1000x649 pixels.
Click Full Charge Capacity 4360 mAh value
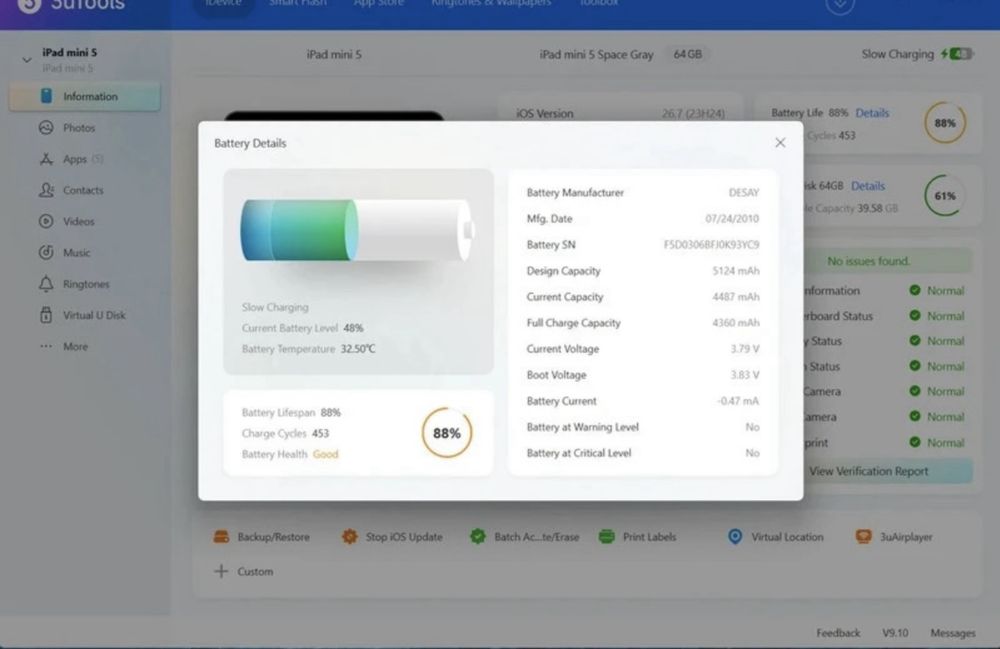(x=735, y=323)
